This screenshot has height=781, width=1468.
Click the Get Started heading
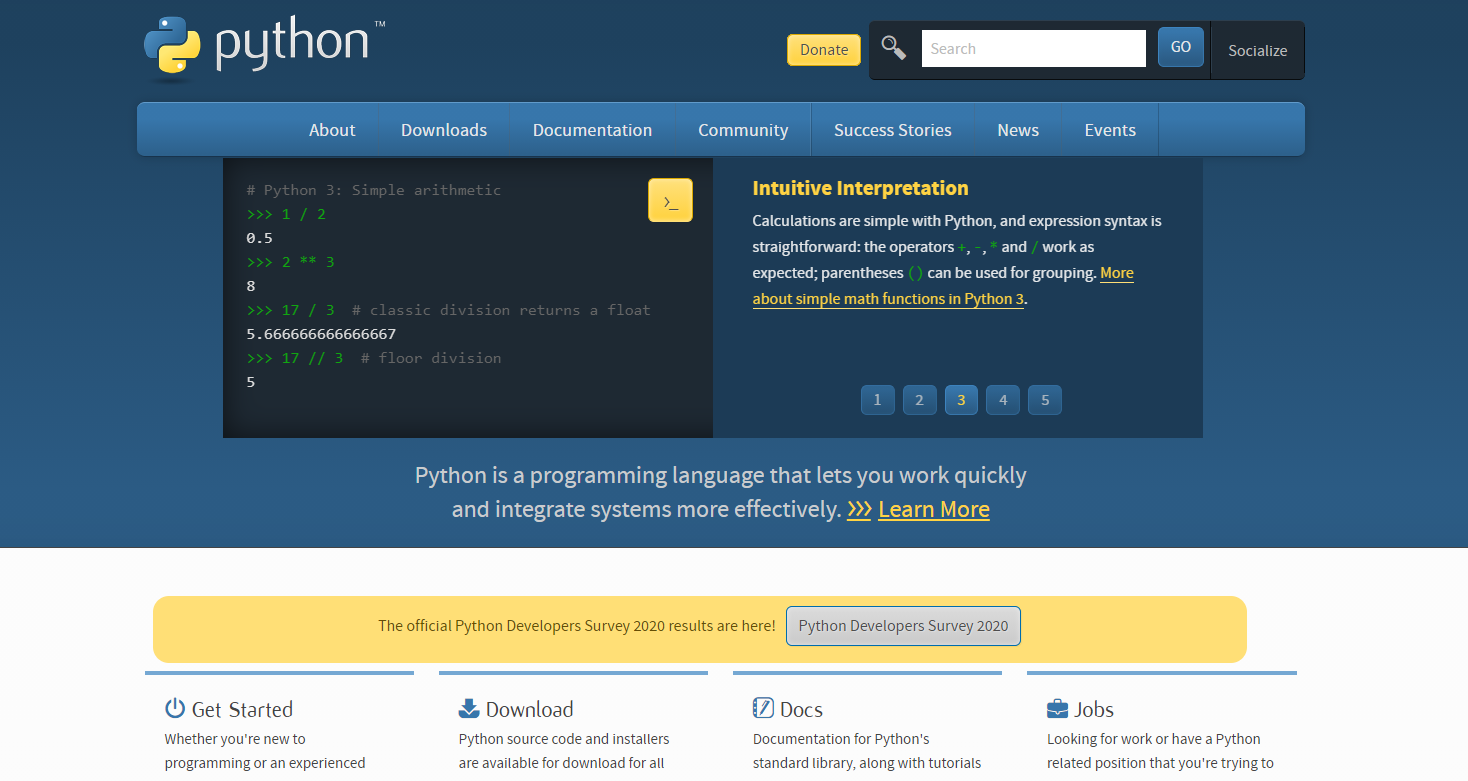point(242,709)
